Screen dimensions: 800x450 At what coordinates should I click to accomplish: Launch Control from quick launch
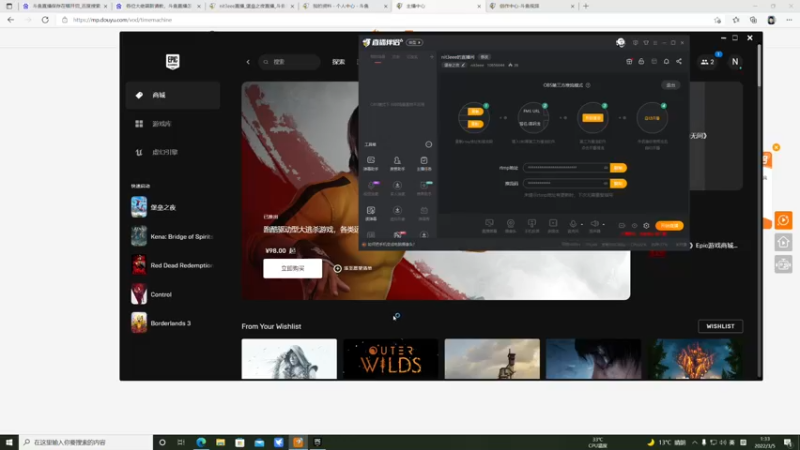coord(171,294)
